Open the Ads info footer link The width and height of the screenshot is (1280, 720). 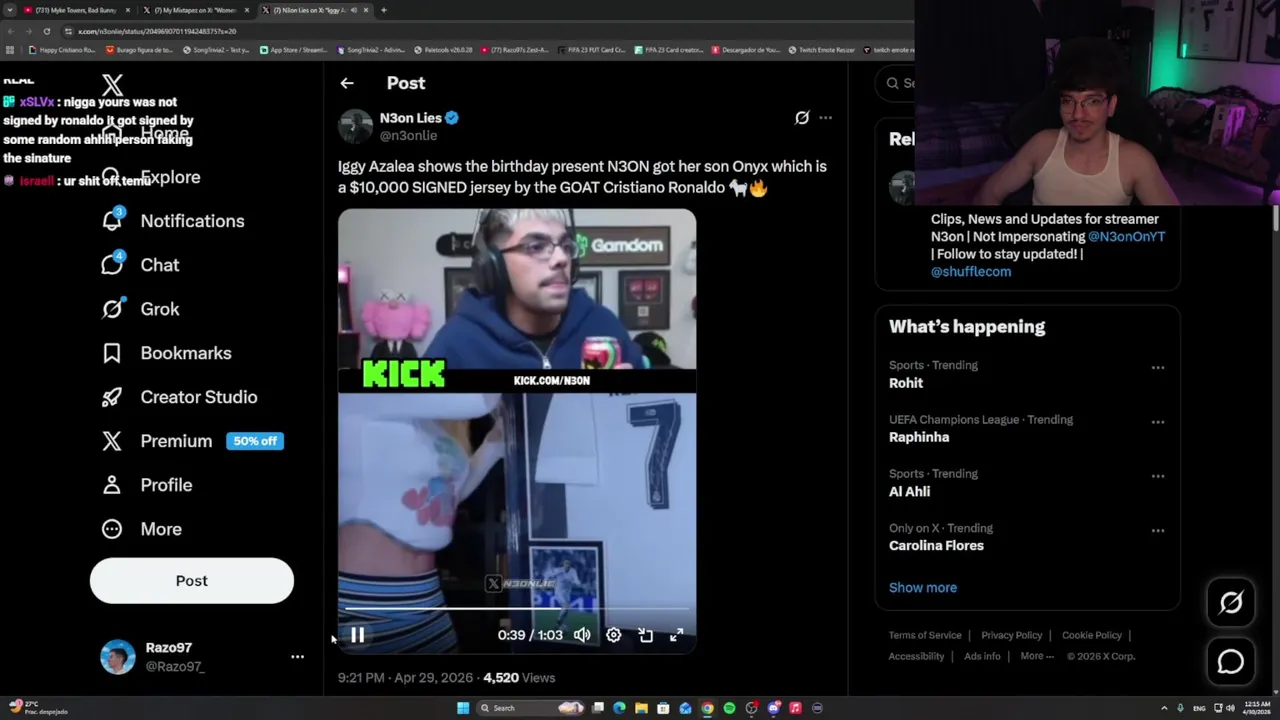point(982,656)
